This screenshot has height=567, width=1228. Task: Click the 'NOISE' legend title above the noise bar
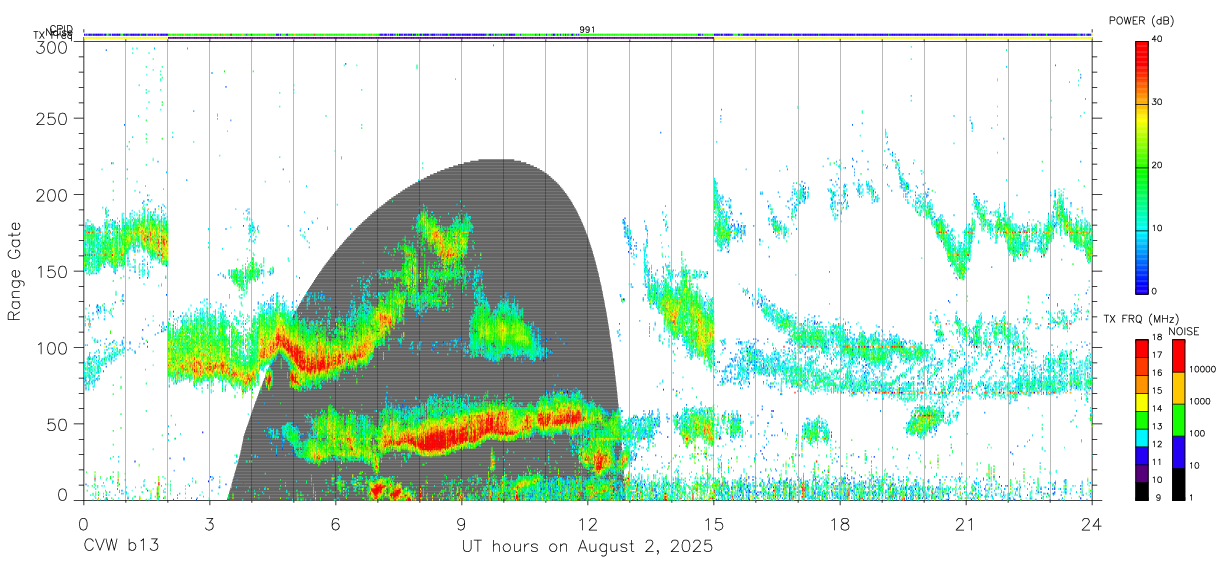(x=1184, y=331)
